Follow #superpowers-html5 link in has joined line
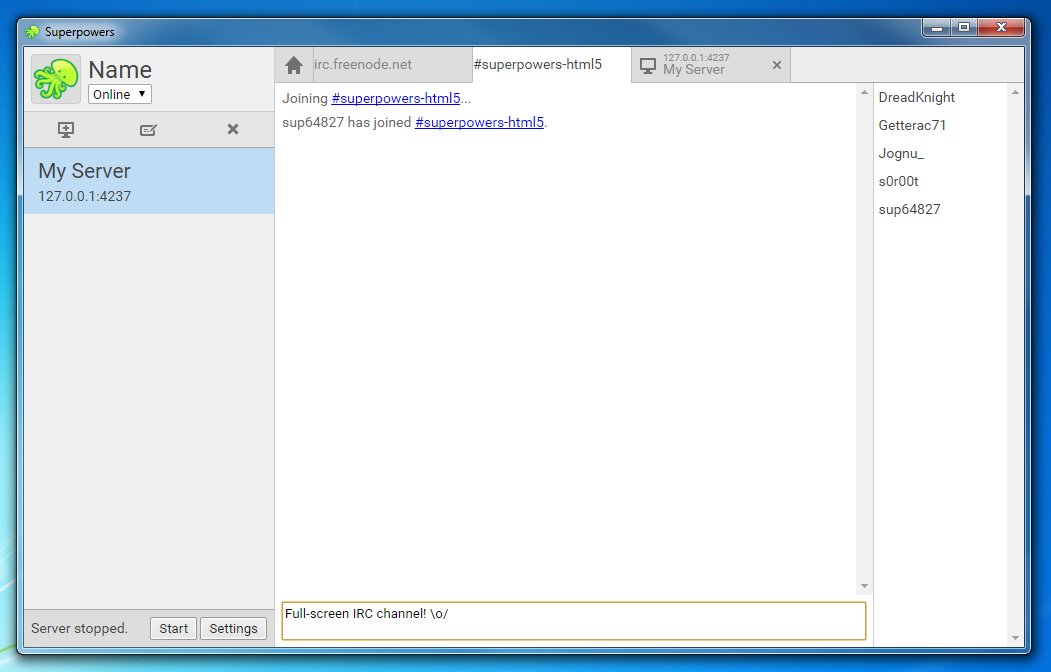Screen dimensions: 1051x672 (479, 122)
